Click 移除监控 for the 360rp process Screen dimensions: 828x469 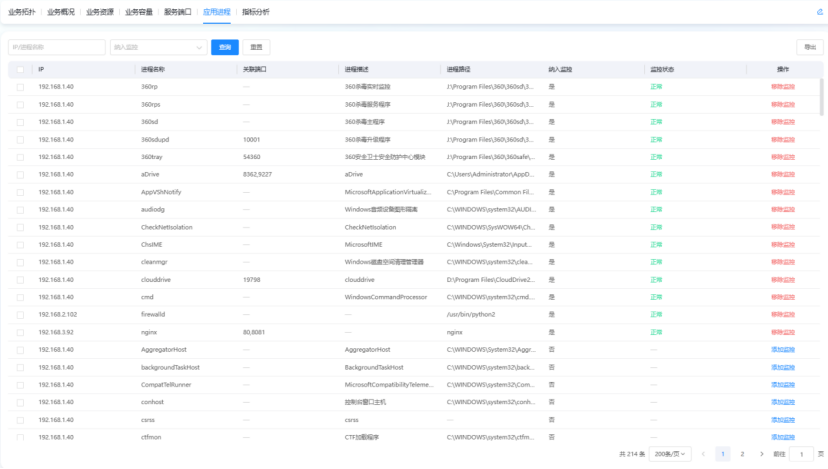[783, 87]
